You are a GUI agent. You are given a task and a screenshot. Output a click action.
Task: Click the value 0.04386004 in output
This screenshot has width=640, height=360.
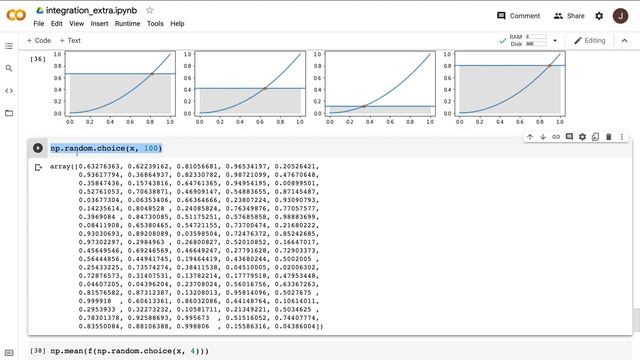[295, 327]
